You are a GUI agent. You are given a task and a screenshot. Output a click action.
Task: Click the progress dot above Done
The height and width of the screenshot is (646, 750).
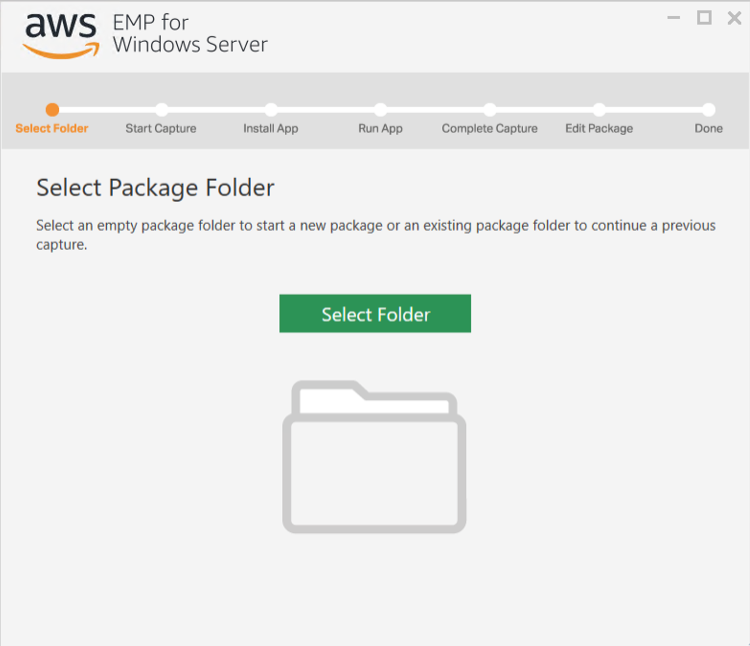pos(709,109)
